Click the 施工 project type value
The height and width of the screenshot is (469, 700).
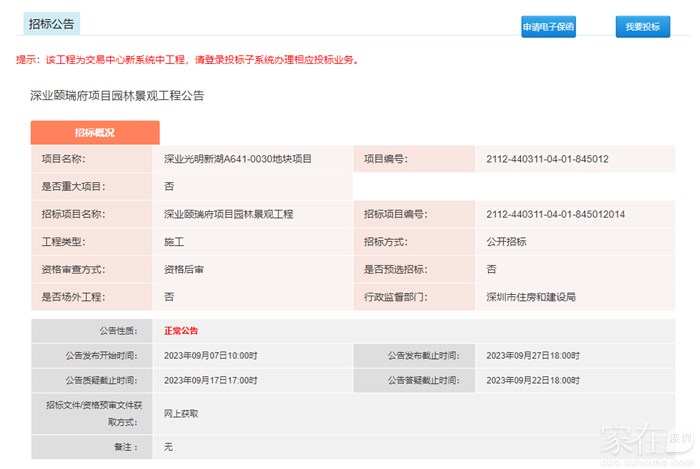pos(174,242)
